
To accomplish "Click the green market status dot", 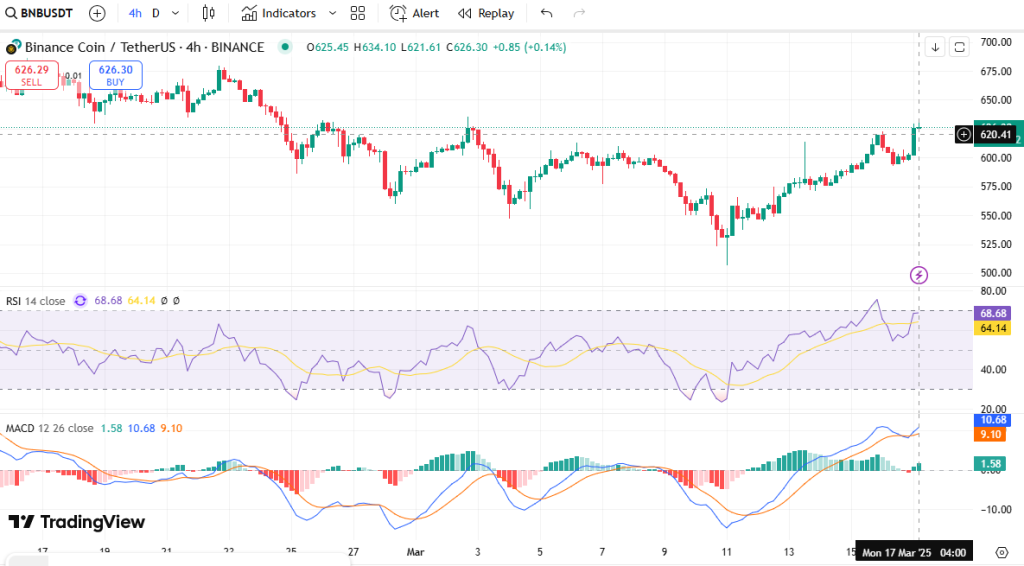I will [x=285, y=47].
